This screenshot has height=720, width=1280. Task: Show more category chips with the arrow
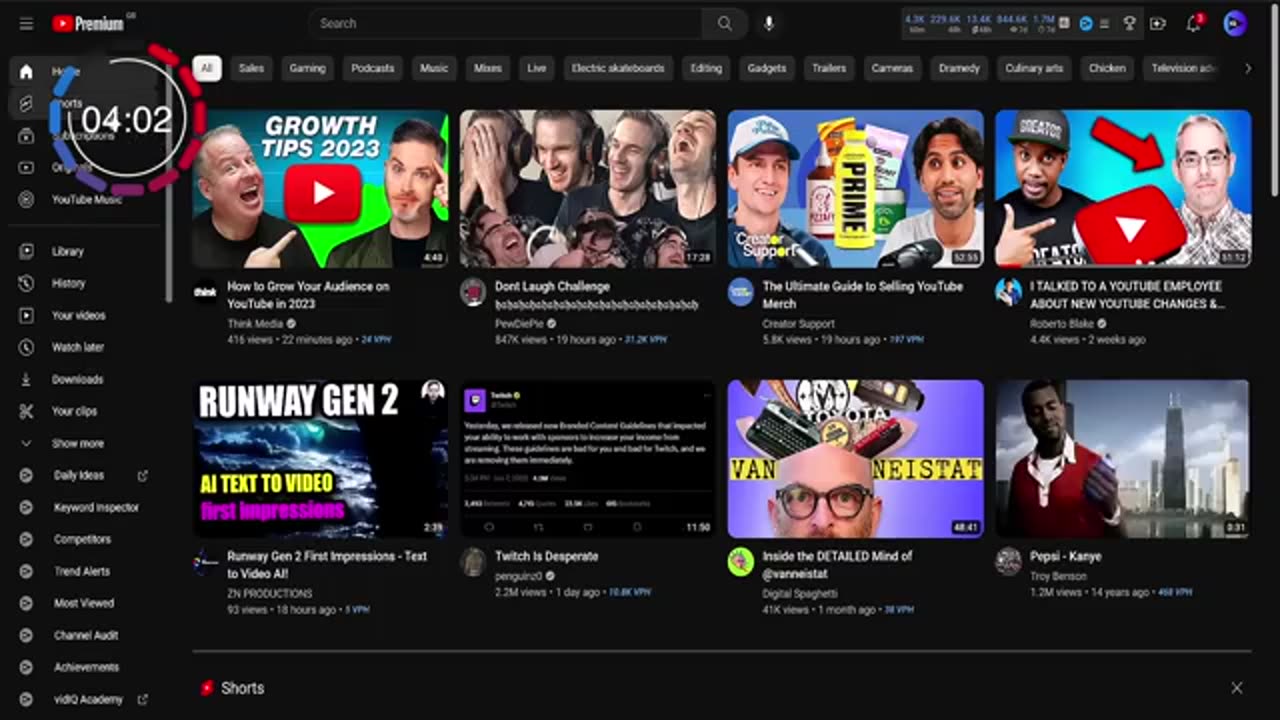(x=1247, y=68)
